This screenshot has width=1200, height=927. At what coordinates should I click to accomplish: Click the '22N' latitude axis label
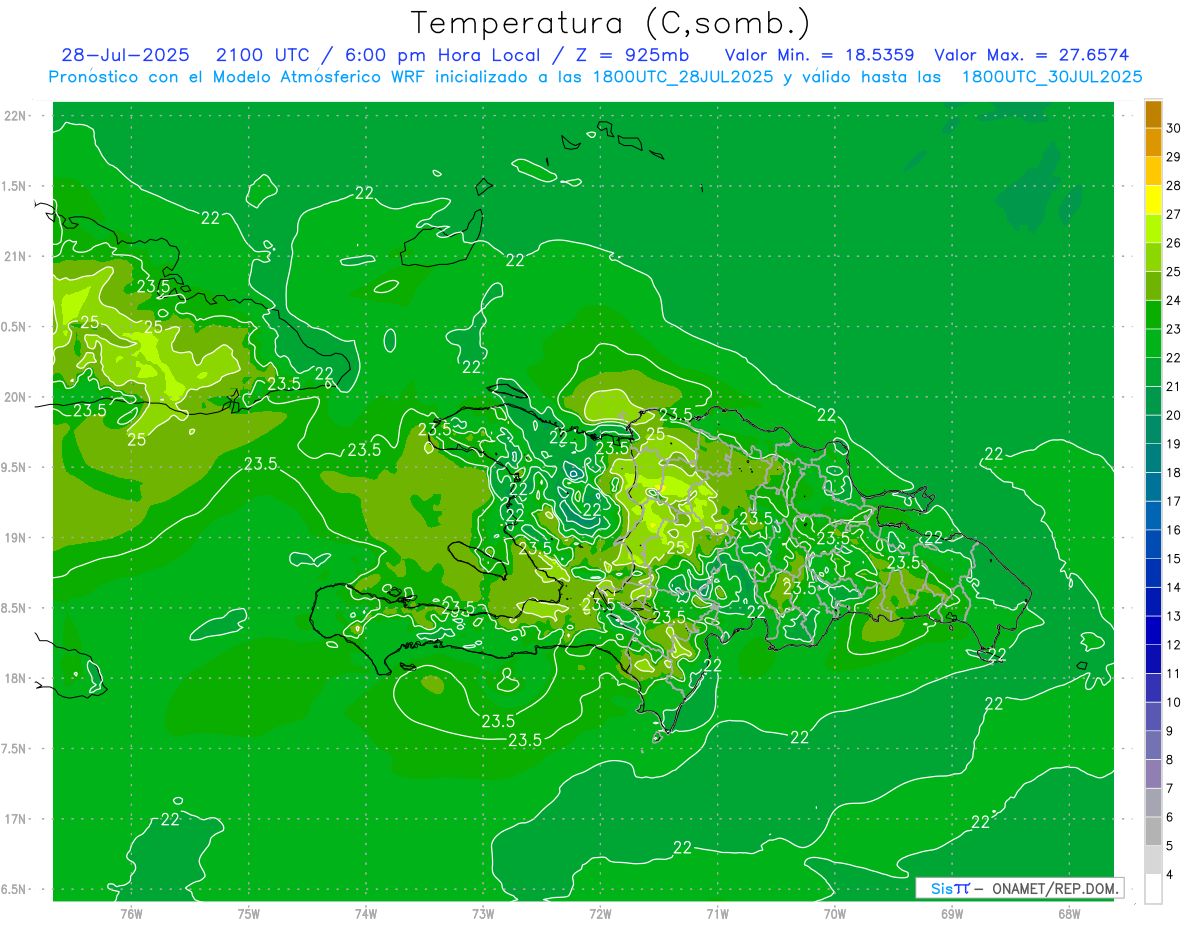[x=15, y=115]
